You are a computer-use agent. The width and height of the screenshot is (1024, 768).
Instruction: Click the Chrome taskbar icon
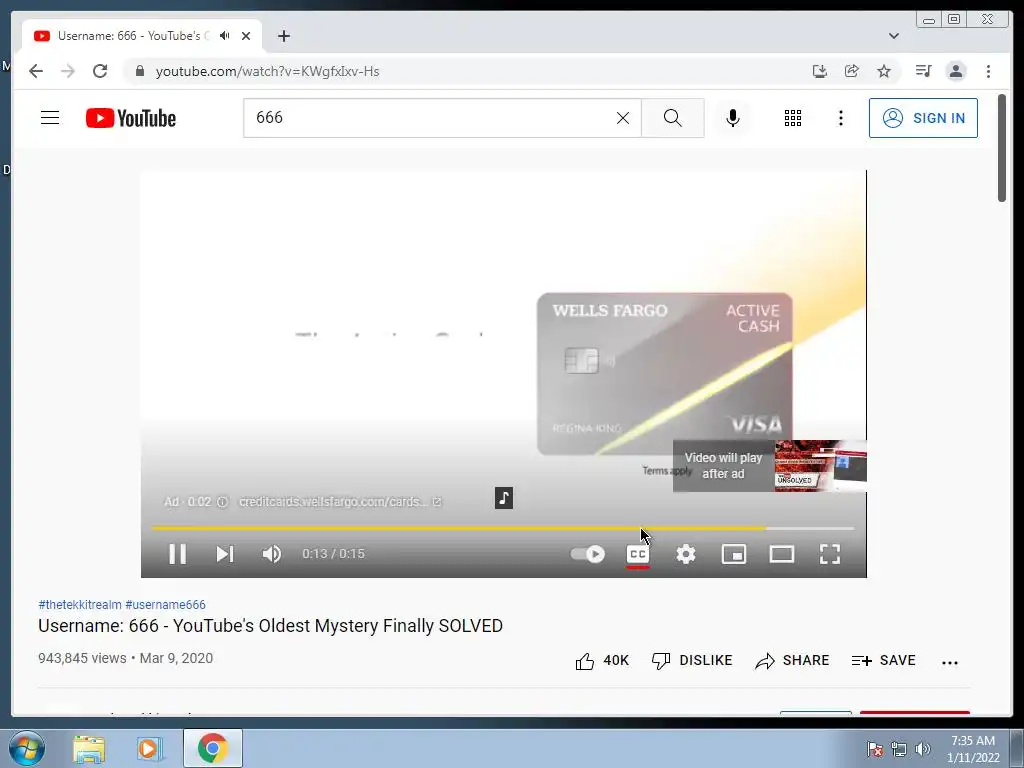(212, 748)
